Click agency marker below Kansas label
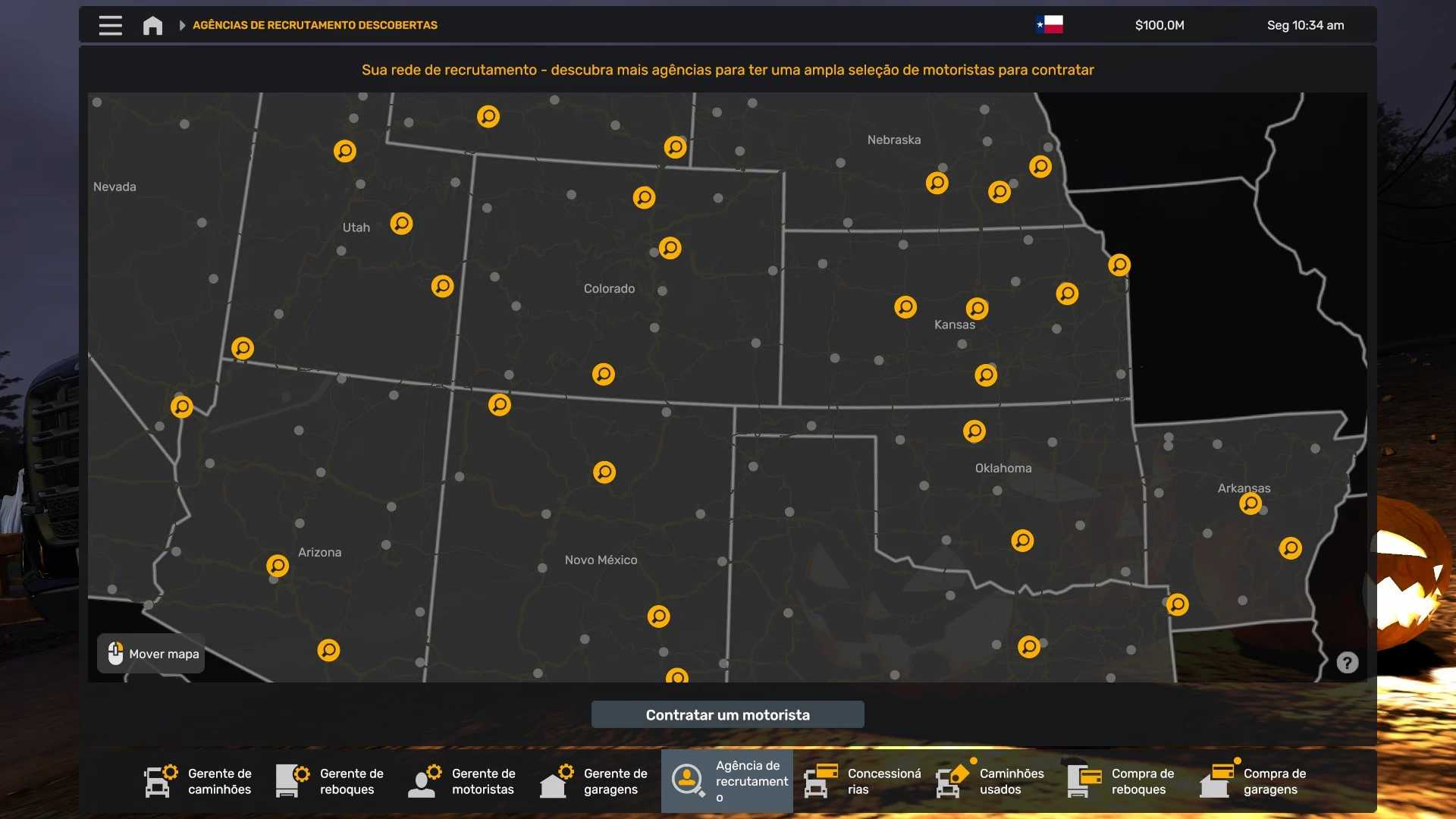Image resolution: width=1456 pixels, height=819 pixels. coord(986,375)
